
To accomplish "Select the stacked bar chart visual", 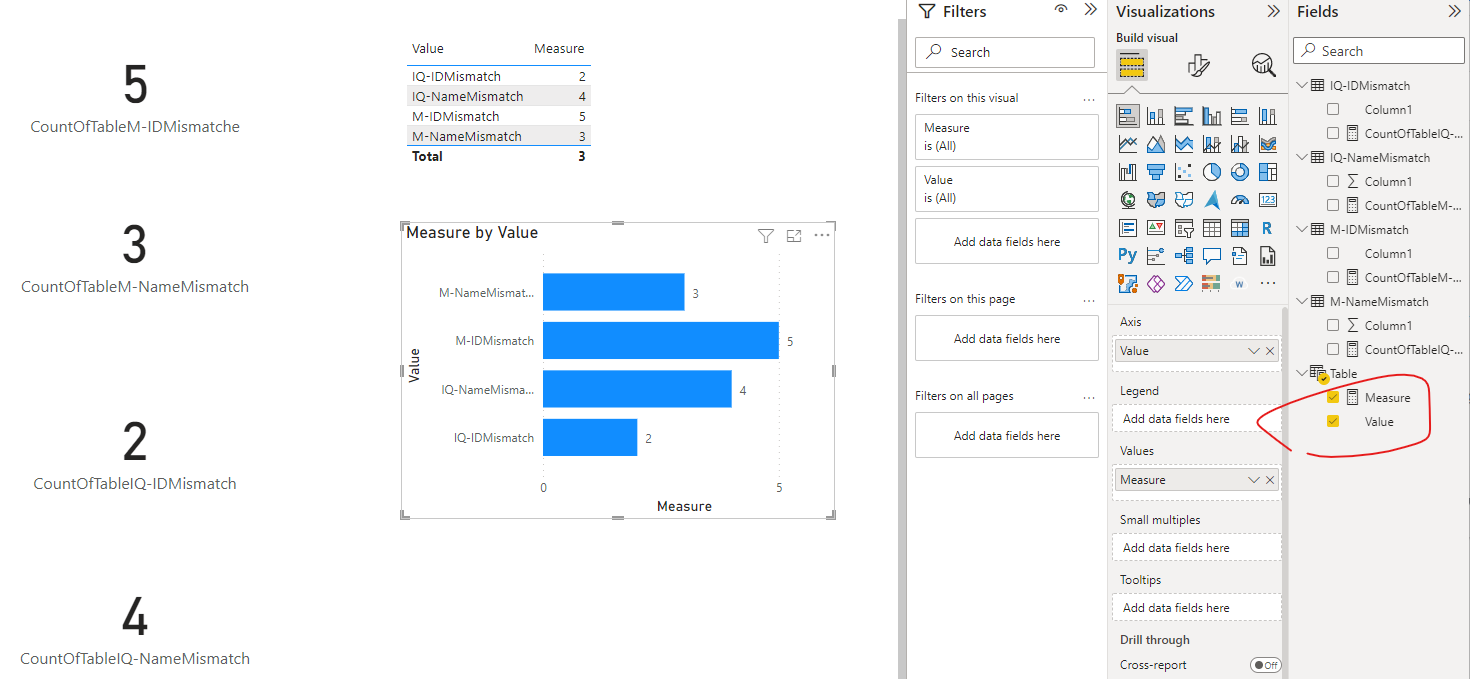I will [x=1128, y=116].
